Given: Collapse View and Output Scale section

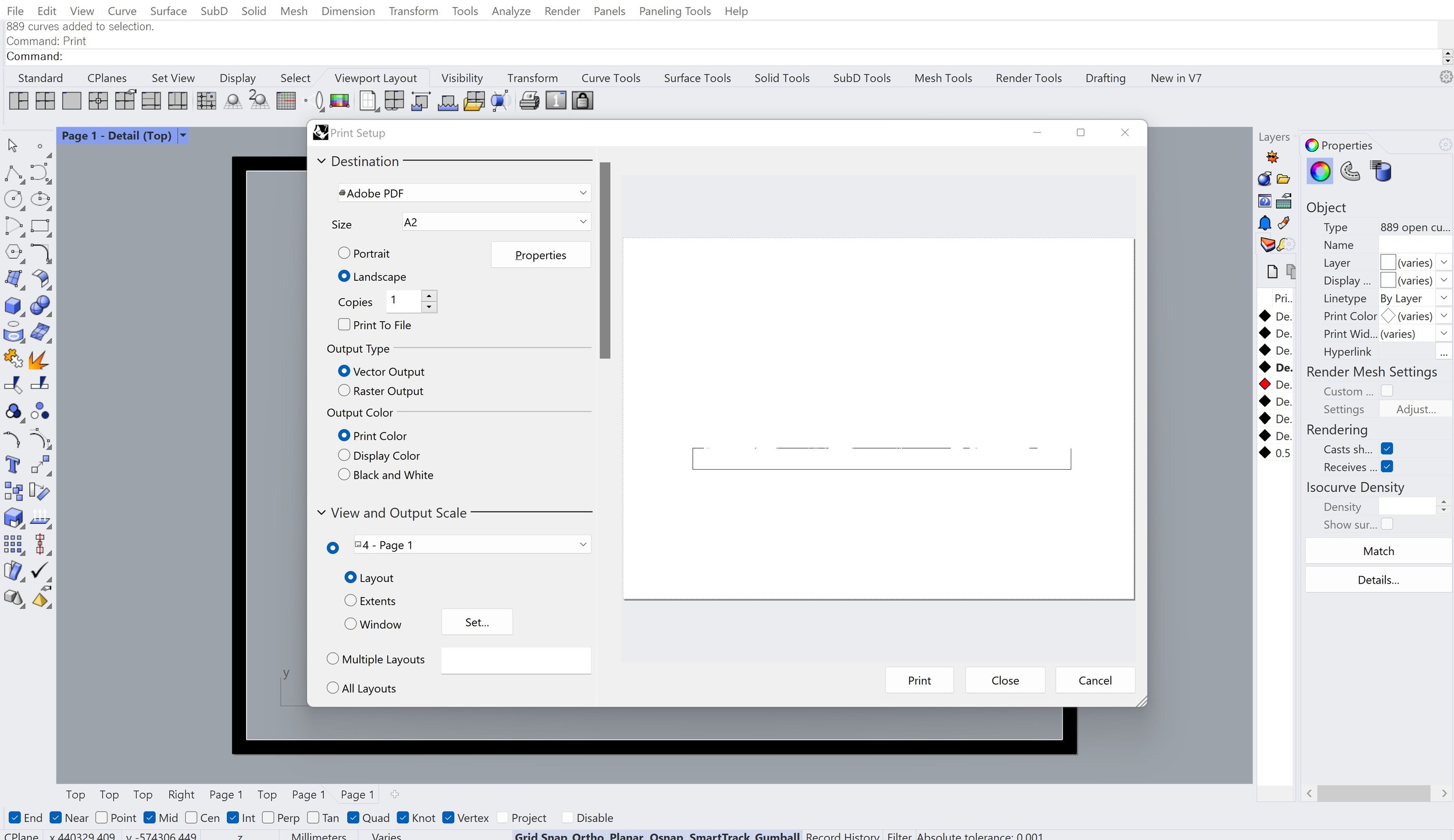Looking at the screenshot, I should coord(321,512).
